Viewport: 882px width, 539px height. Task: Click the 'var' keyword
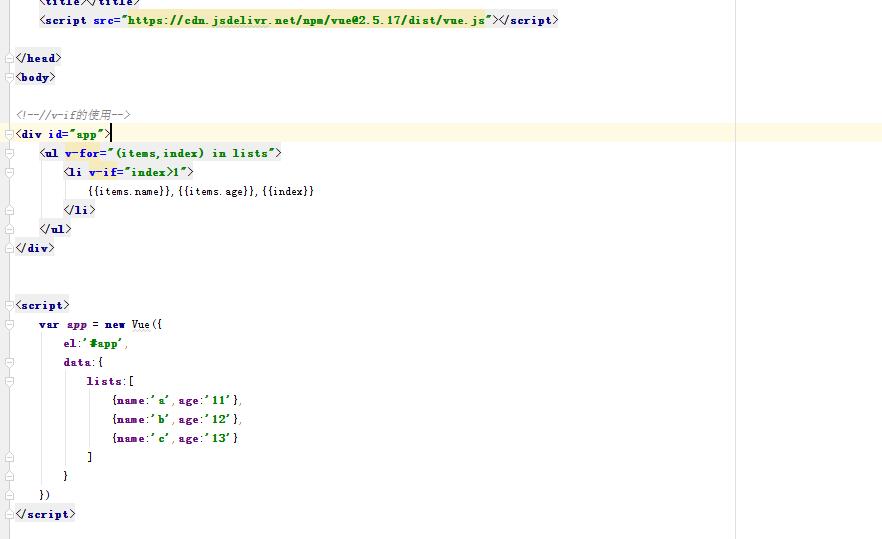(x=49, y=325)
